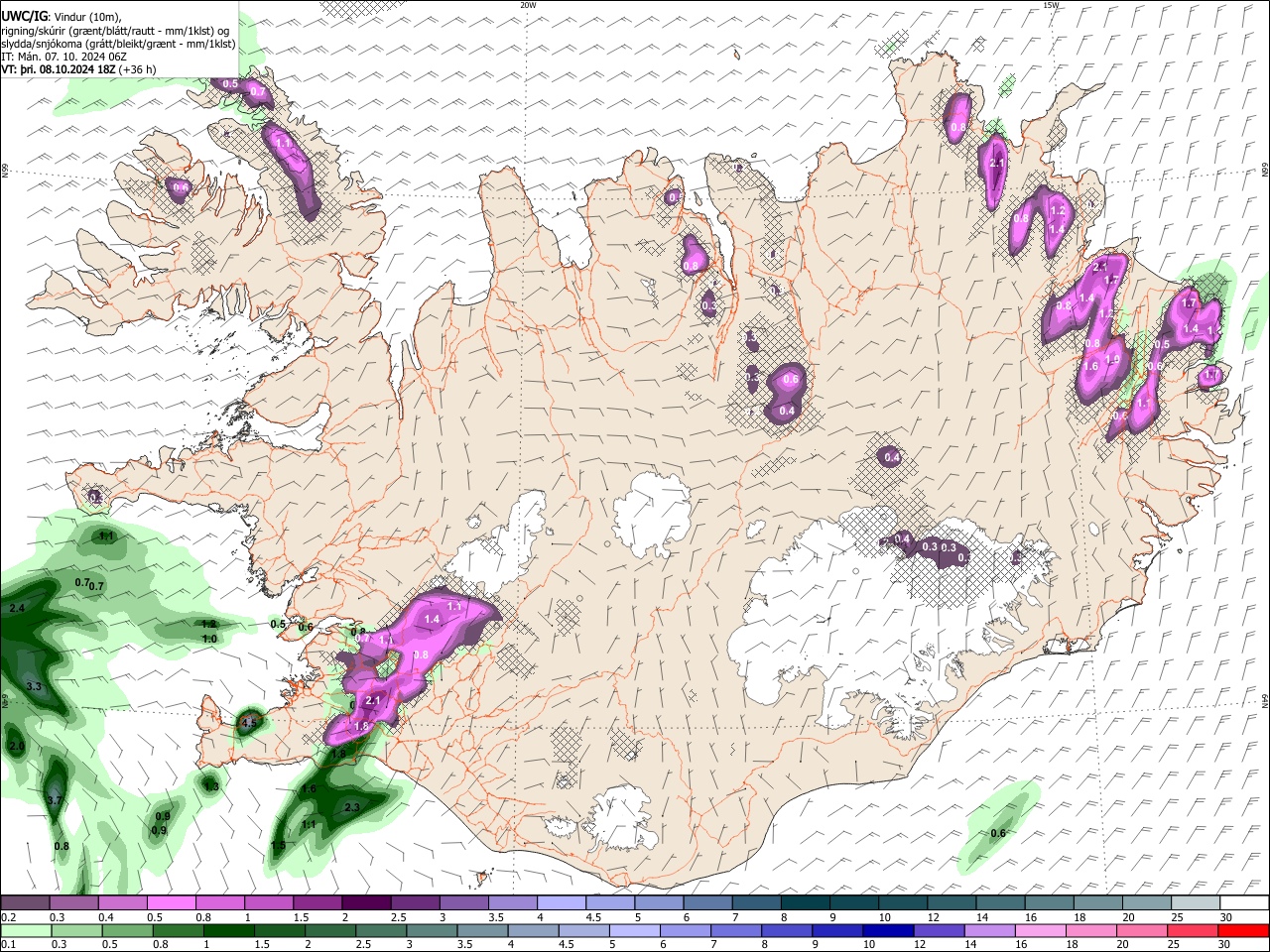The width and height of the screenshot is (1270, 952).
Task: Click the 3.3 rain value over the sea
Action: click(34, 686)
